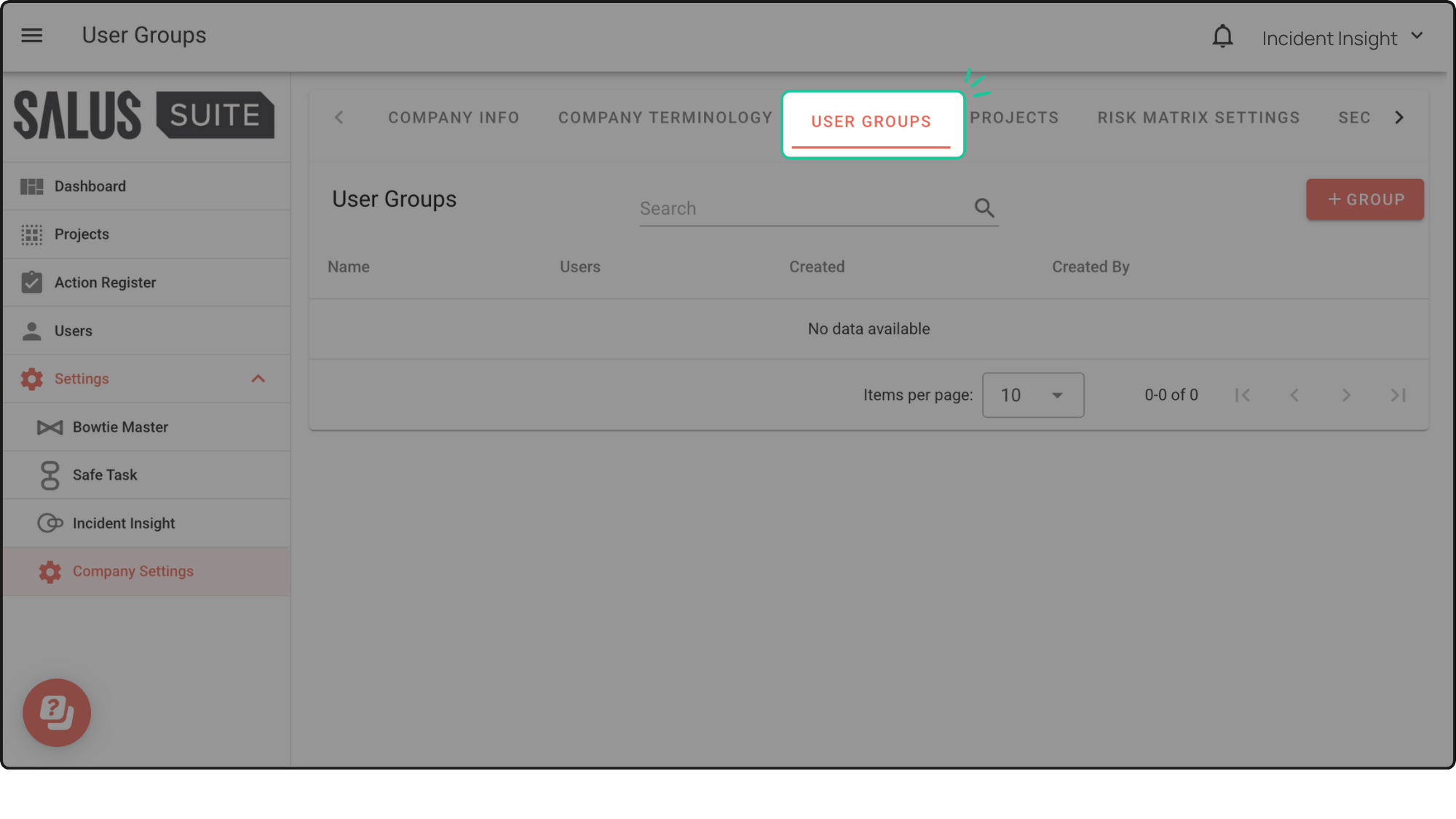The height and width of the screenshot is (819, 1456).
Task: Open Bowtie Master settings
Action: click(x=120, y=427)
